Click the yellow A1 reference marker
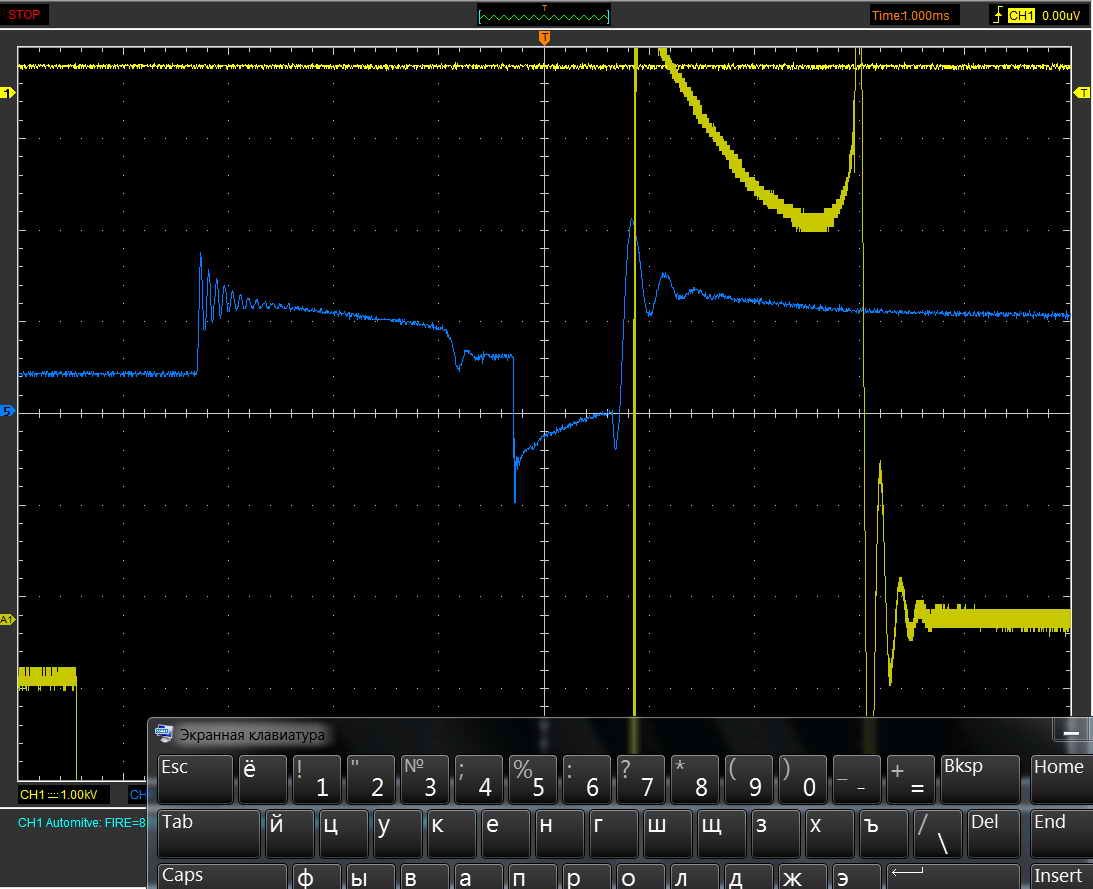This screenshot has width=1093, height=889. pyautogui.click(x=9, y=620)
